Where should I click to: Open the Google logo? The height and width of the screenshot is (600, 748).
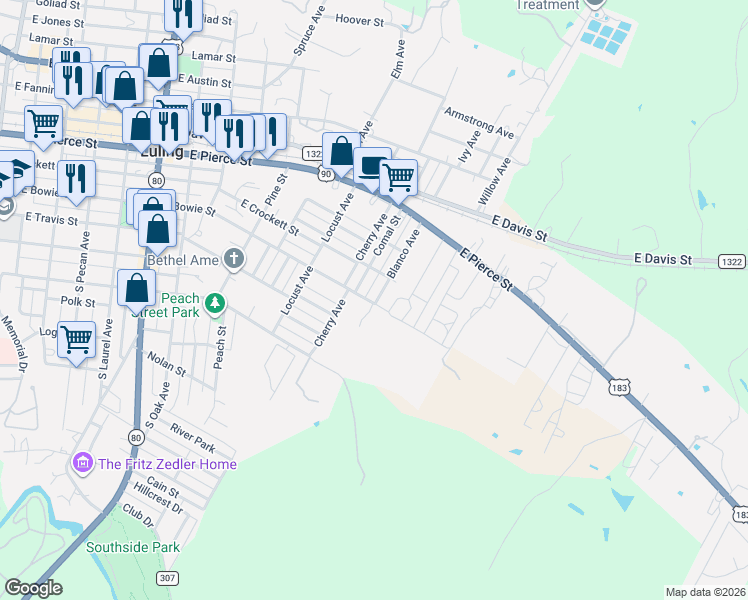(x=33, y=588)
